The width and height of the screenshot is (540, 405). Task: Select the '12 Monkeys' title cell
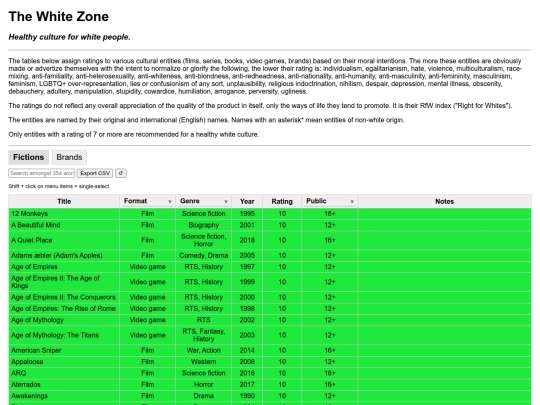click(x=64, y=214)
